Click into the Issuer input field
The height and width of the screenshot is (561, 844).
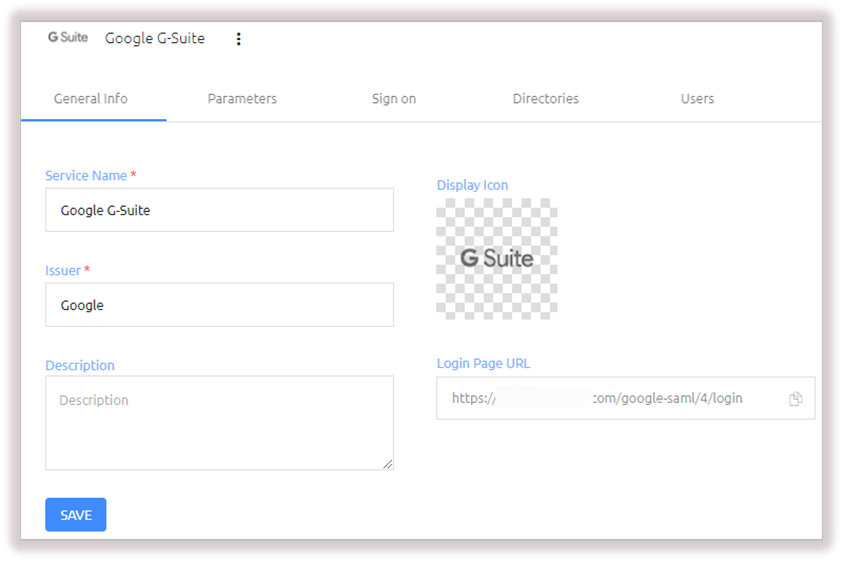coord(220,305)
